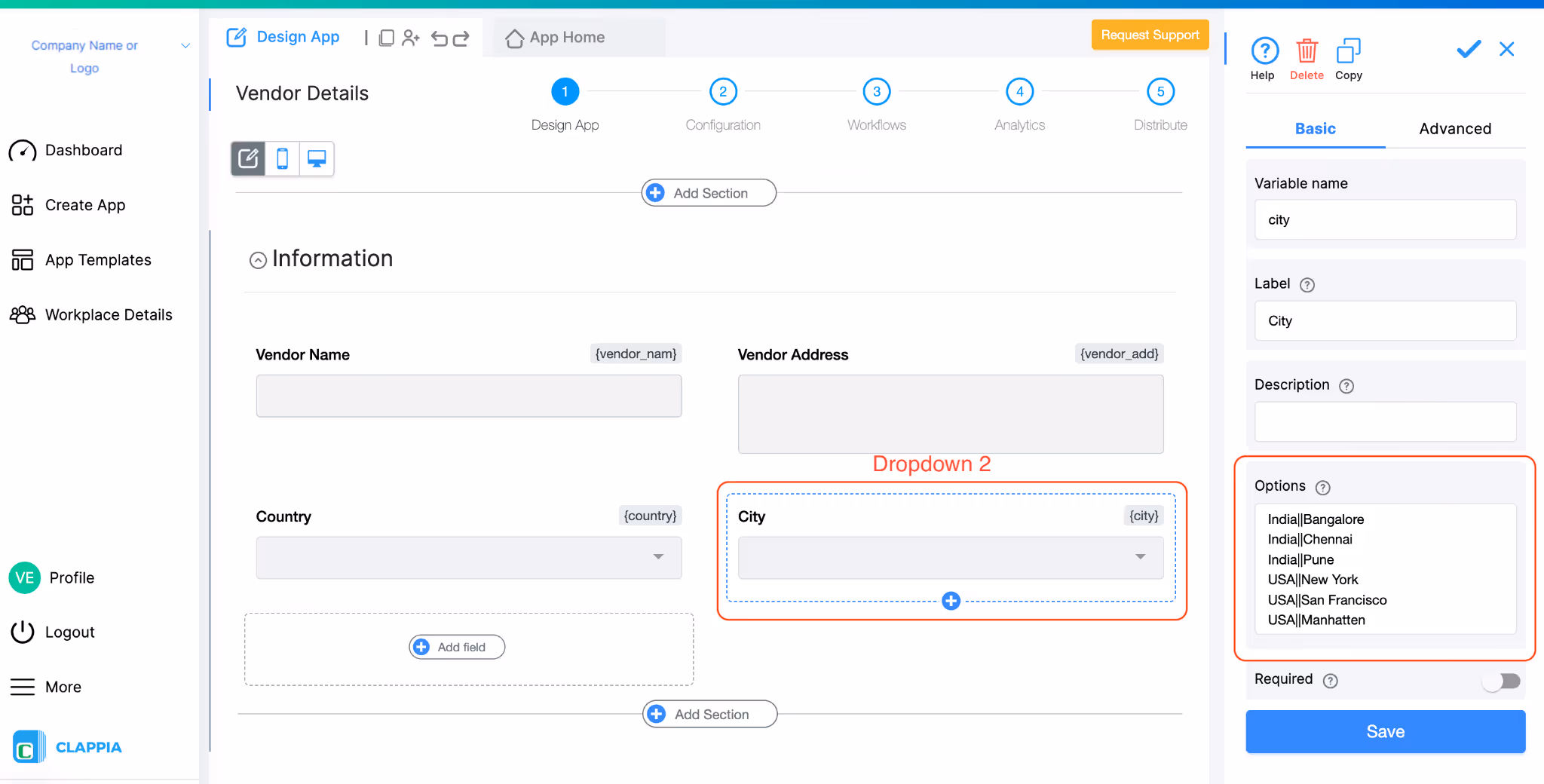Click the Save button
The height and width of the screenshot is (784, 1544).
click(1386, 731)
